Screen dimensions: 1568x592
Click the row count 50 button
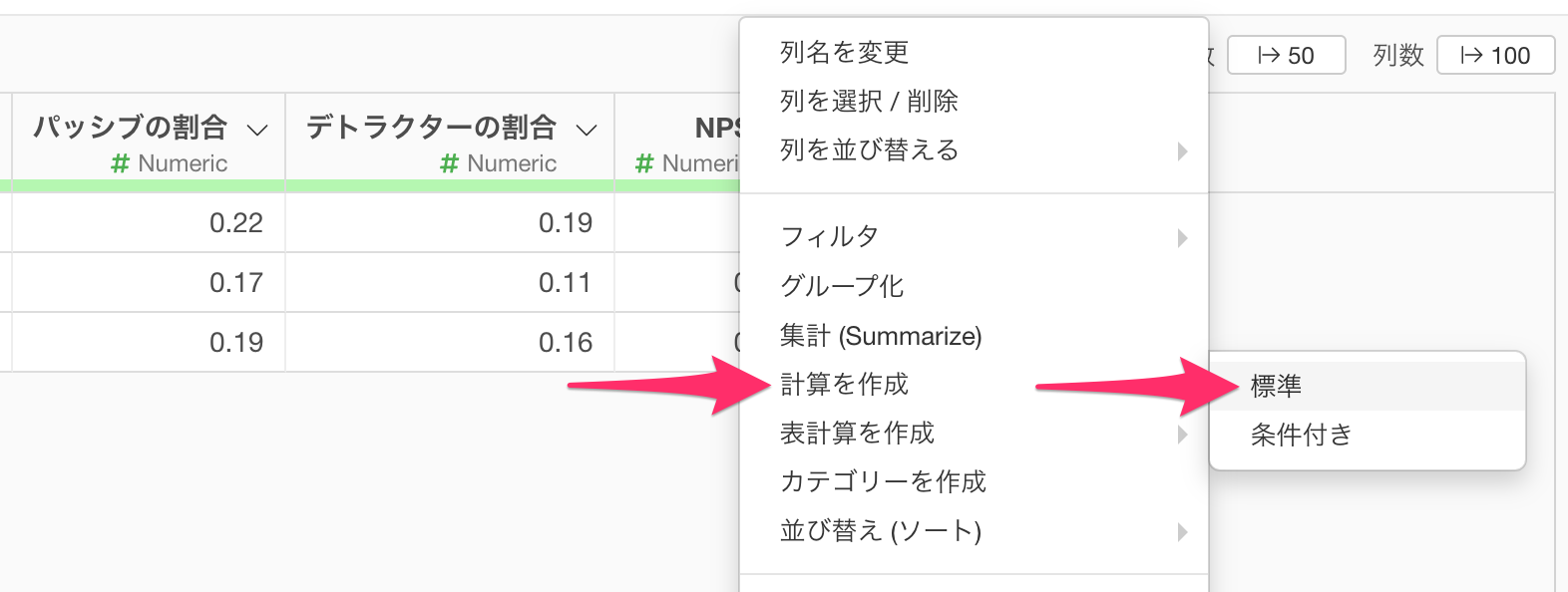(x=1286, y=55)
